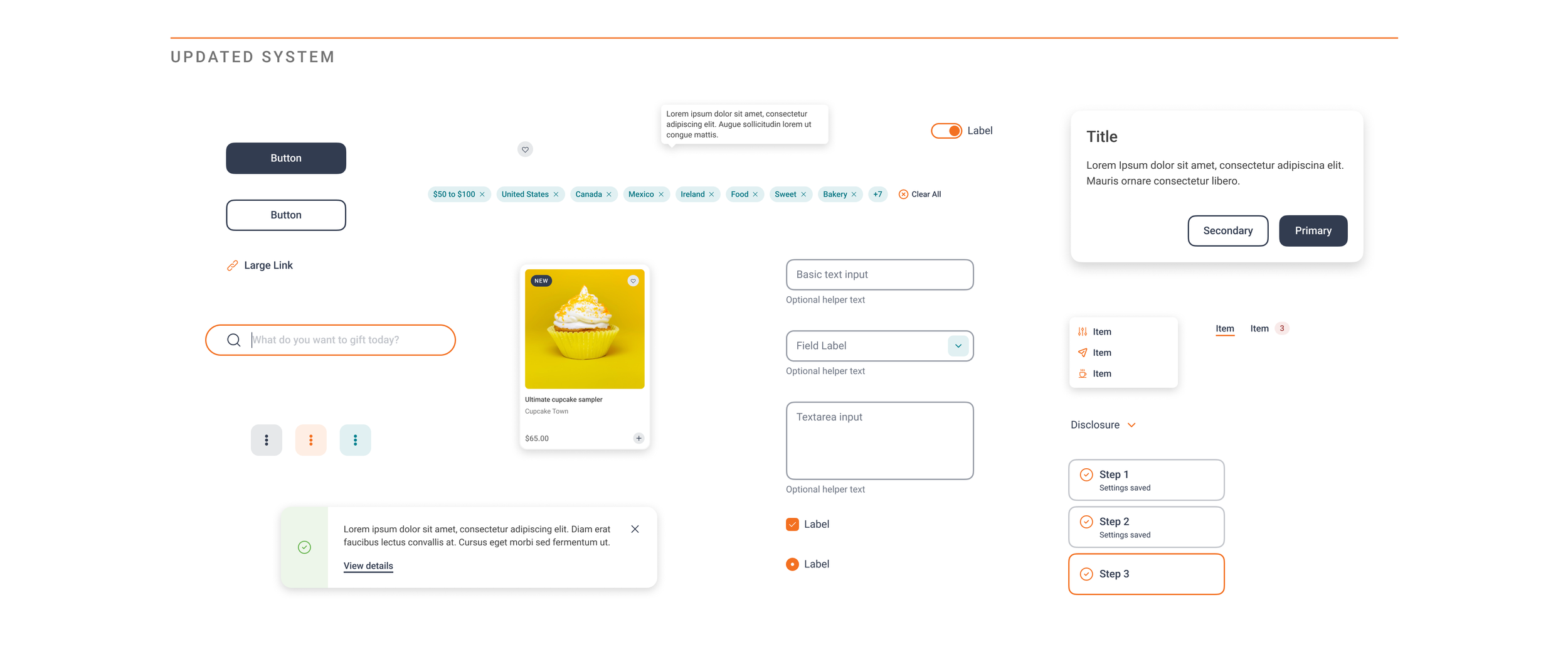Select Step 2 Settings saved card
The width and height of the screenshot is (1568, 654).
pos(1146,527)
